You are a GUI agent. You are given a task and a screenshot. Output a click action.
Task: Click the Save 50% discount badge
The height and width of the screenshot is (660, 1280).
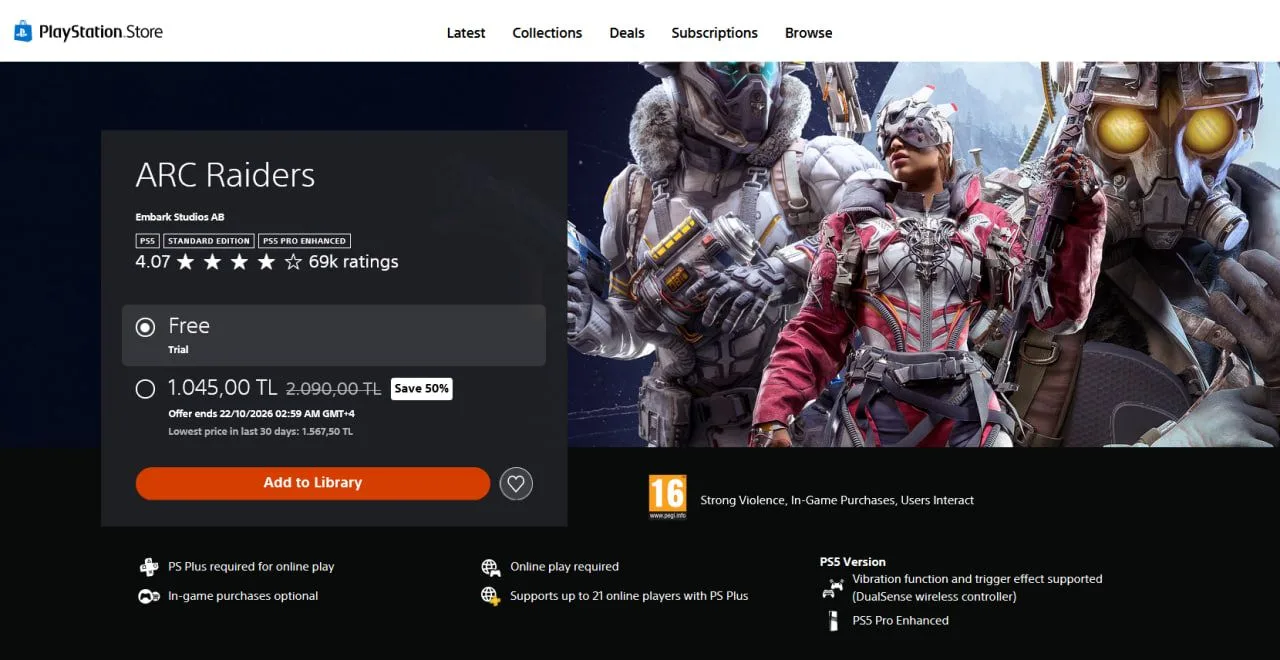[421, 388]
